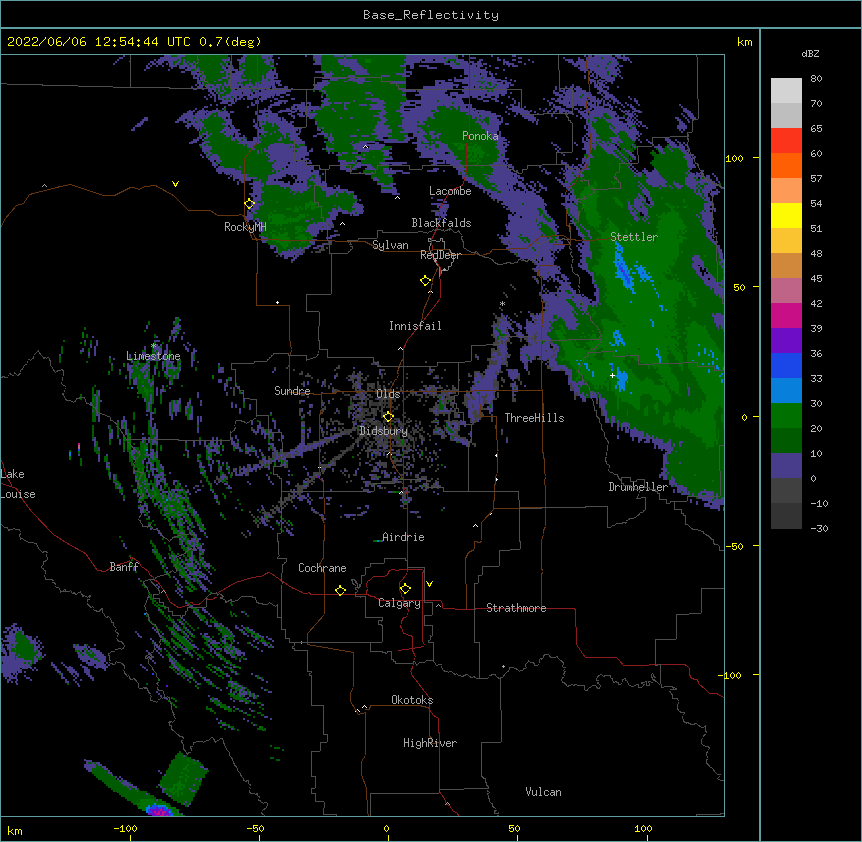
Task: Click the blue echo cell south of Stettler label
Action: [623, 270]
